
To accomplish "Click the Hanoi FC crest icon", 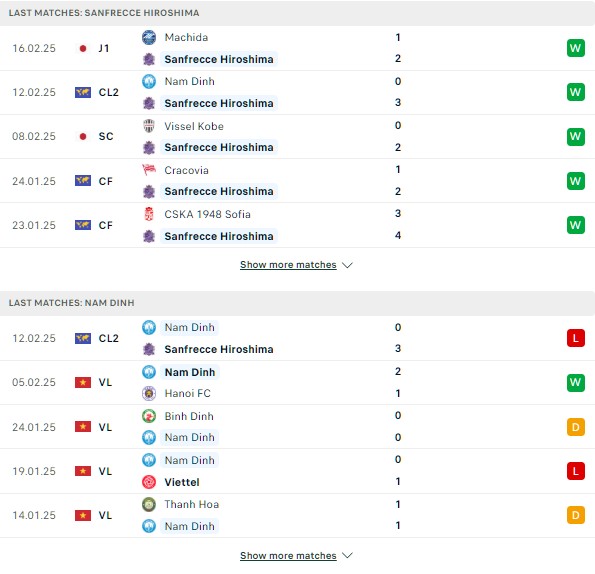I will (x=149, y=393).
